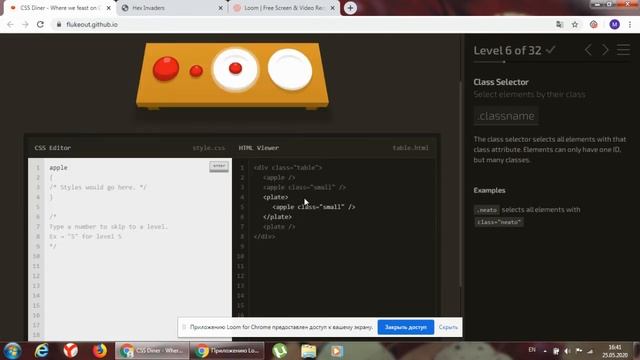Open uTorrent from the taskbar
Image resolution: width=640 pixels, height=360 pixels.
(x=280, y=351)
